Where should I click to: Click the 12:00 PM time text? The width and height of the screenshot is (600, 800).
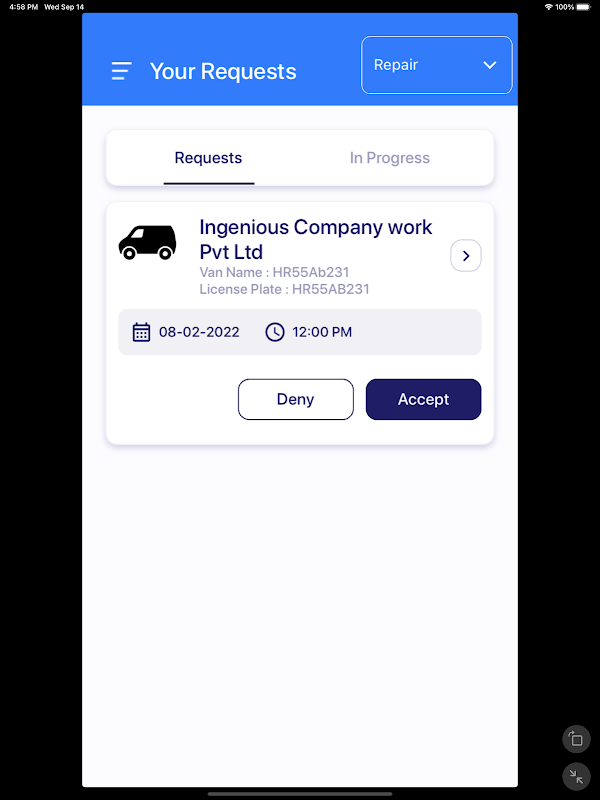(322, 332)
